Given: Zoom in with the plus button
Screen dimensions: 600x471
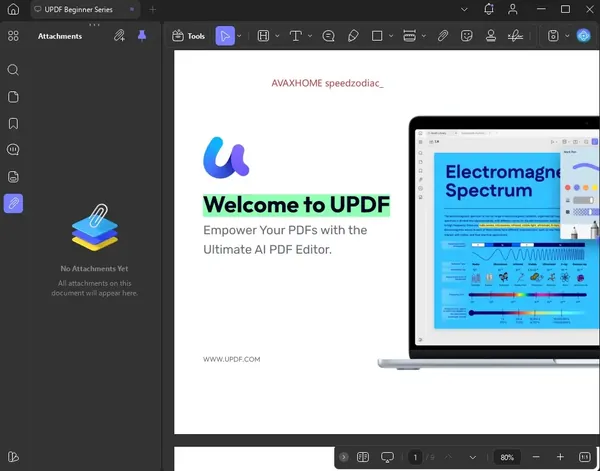Looking at the screenshot, I should tap(560, 457).
